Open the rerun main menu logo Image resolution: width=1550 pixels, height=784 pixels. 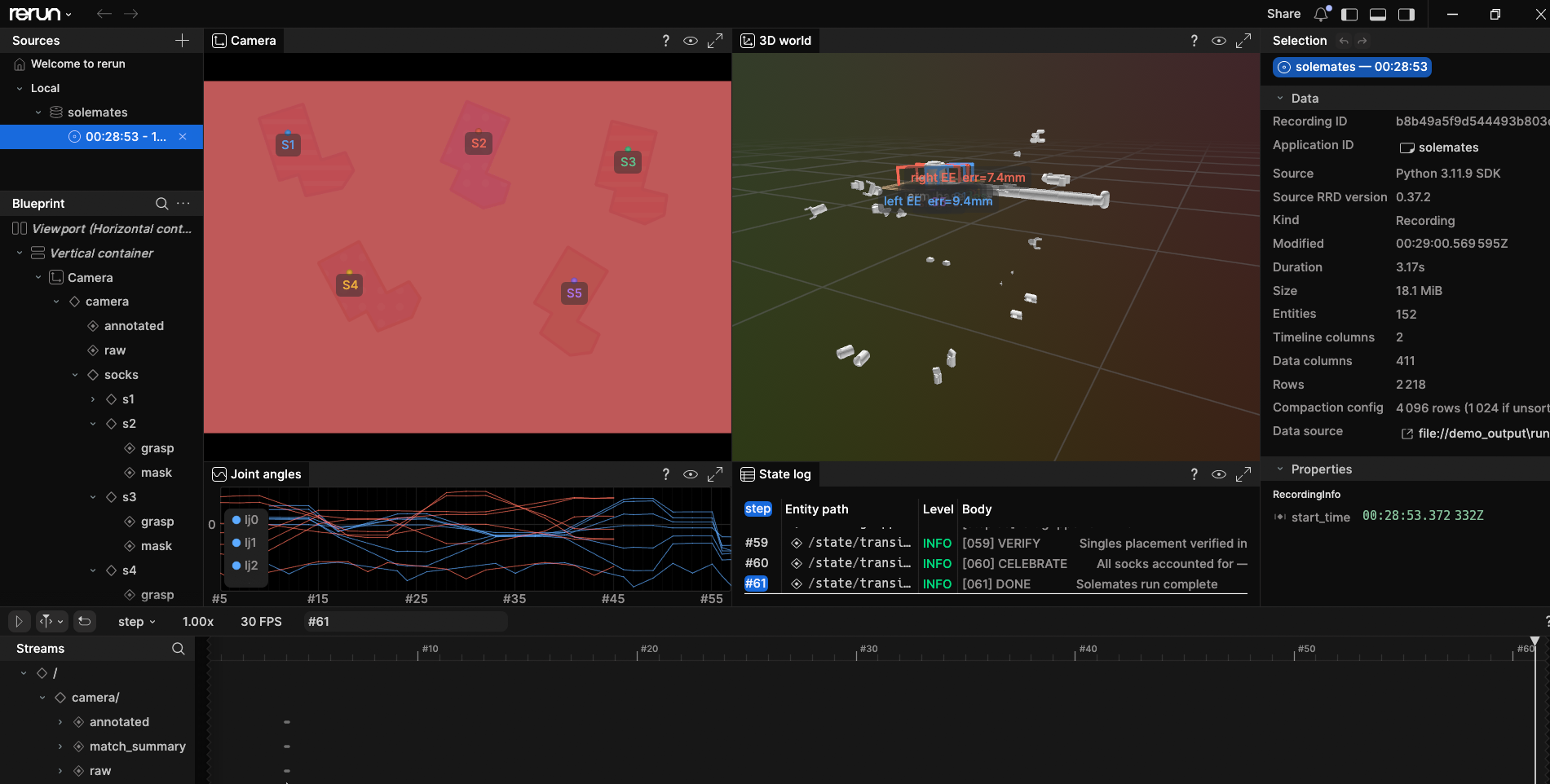(39, 14)
